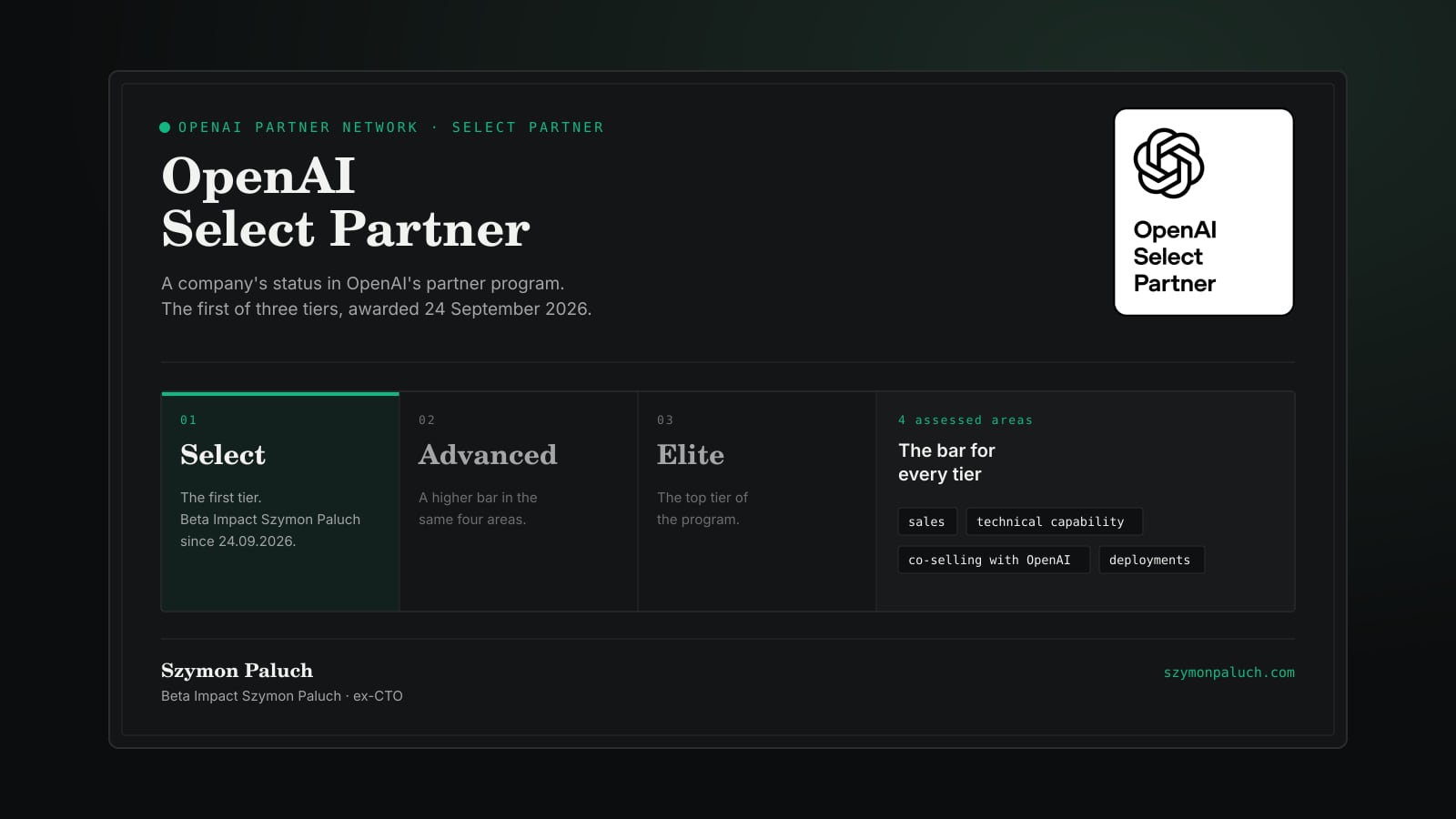Click "4 assessed areas" label

[966, 420]
